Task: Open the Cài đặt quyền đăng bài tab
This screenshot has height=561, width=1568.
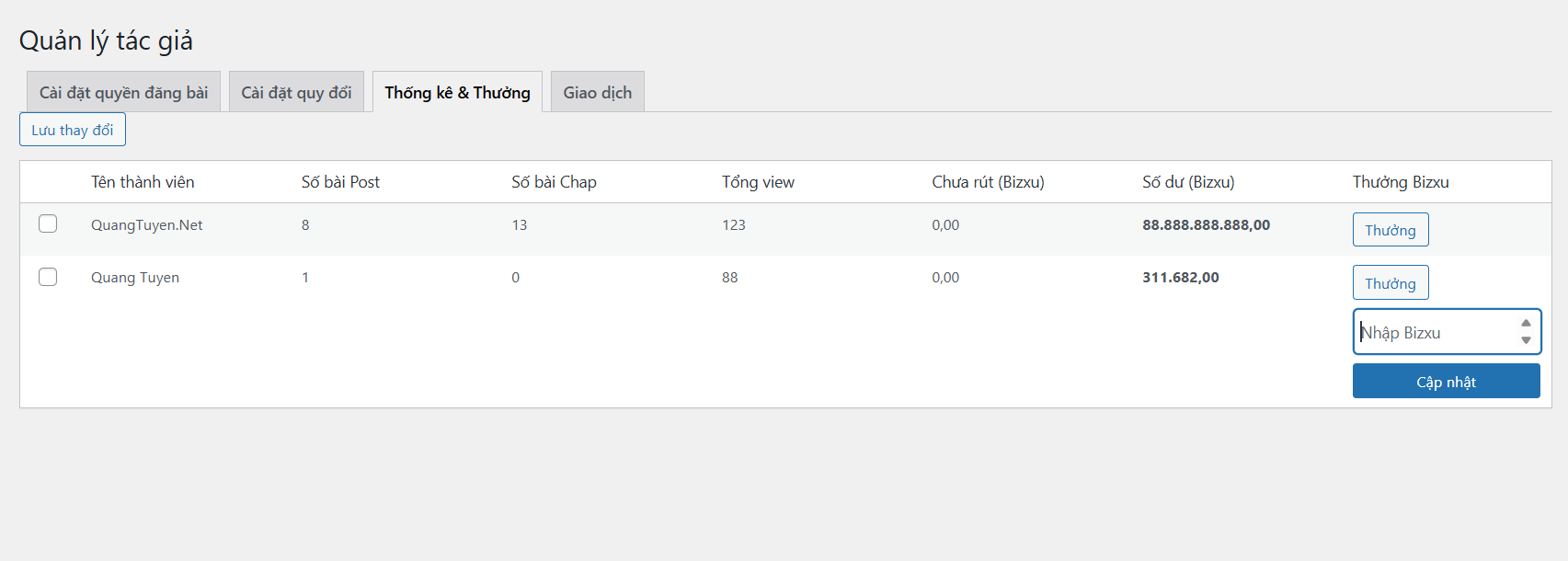Action: click(123, 92)
